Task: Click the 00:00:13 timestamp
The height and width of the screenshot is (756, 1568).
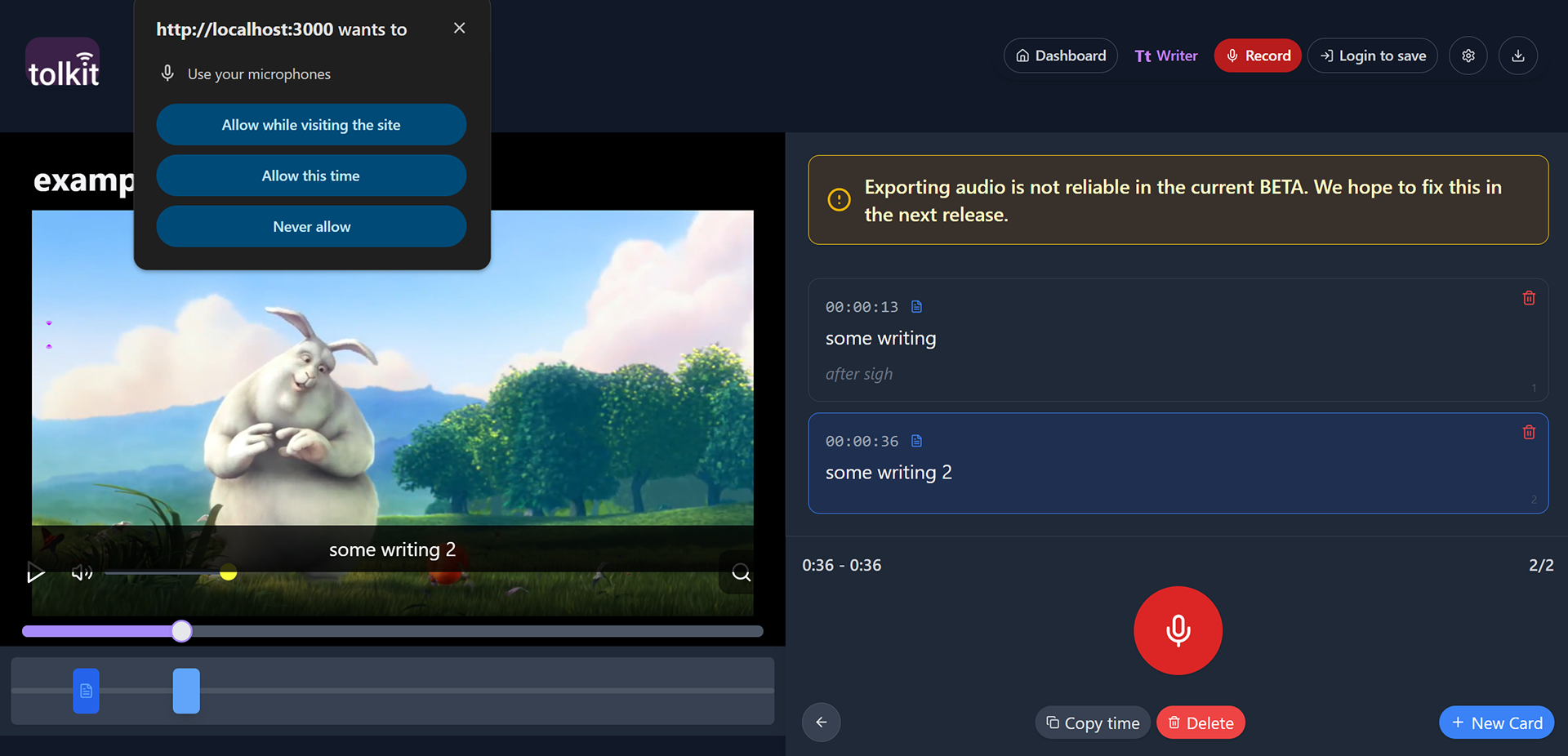Action: point(862,307)
